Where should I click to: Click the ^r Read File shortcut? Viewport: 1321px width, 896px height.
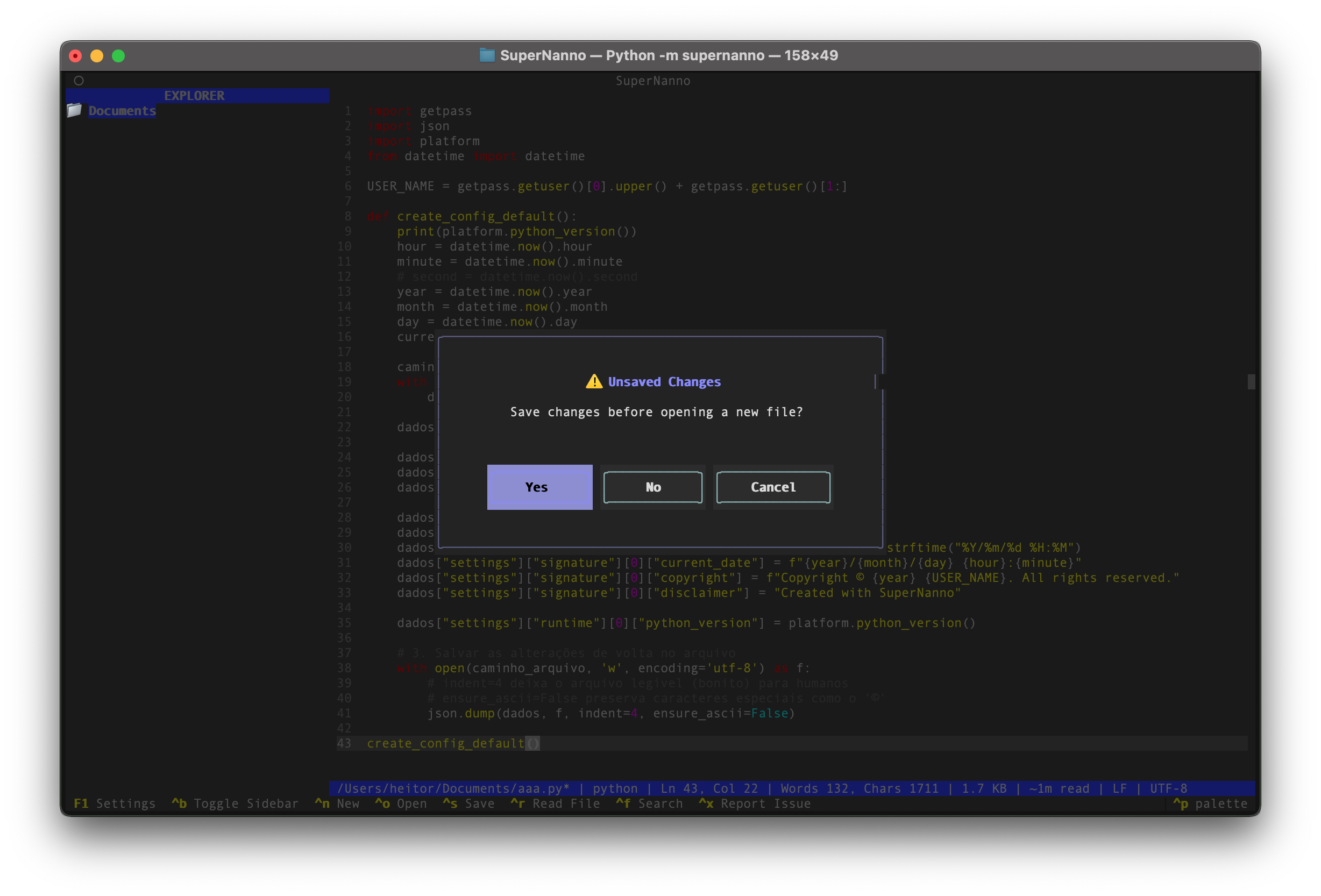coord(555,803)
